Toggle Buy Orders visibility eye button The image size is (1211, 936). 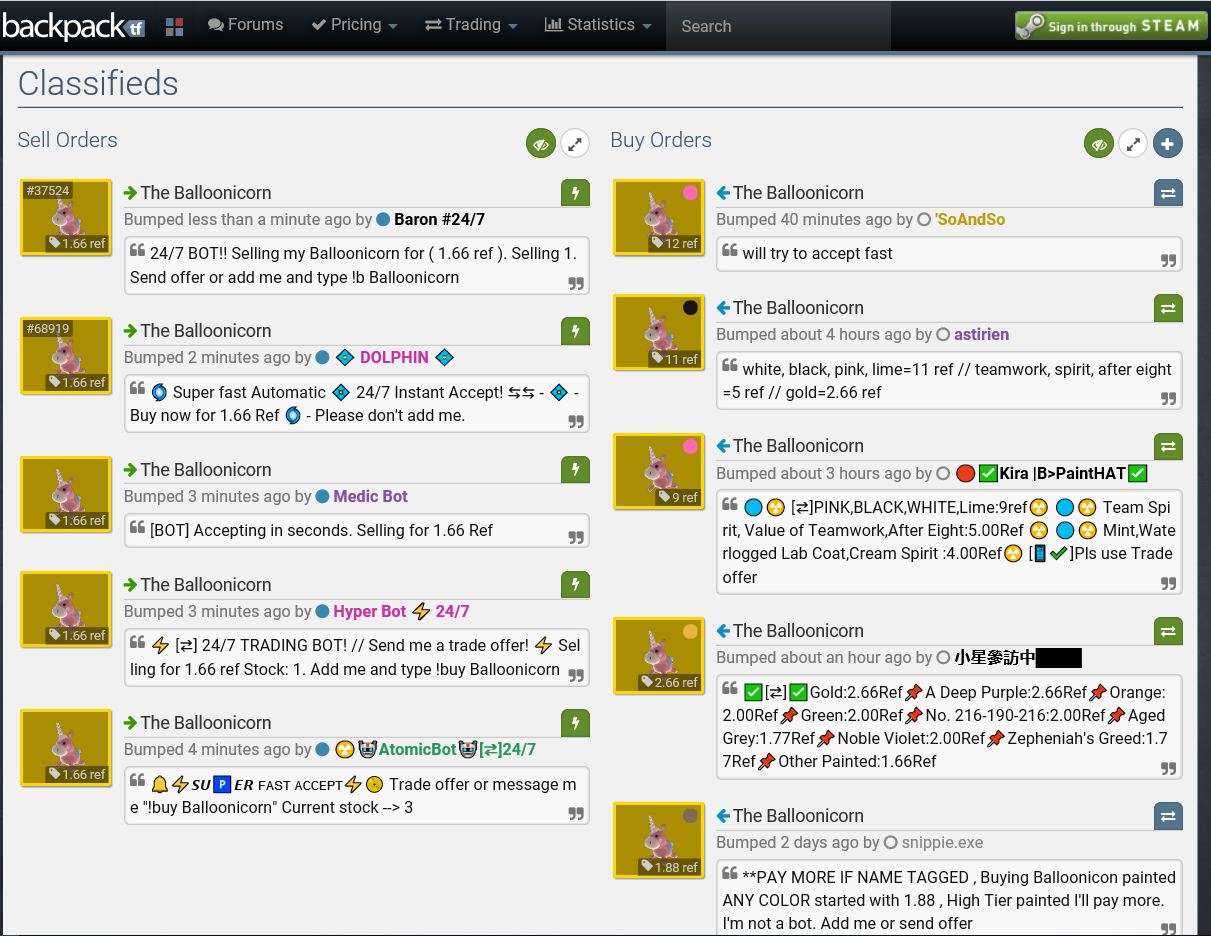1099,144
